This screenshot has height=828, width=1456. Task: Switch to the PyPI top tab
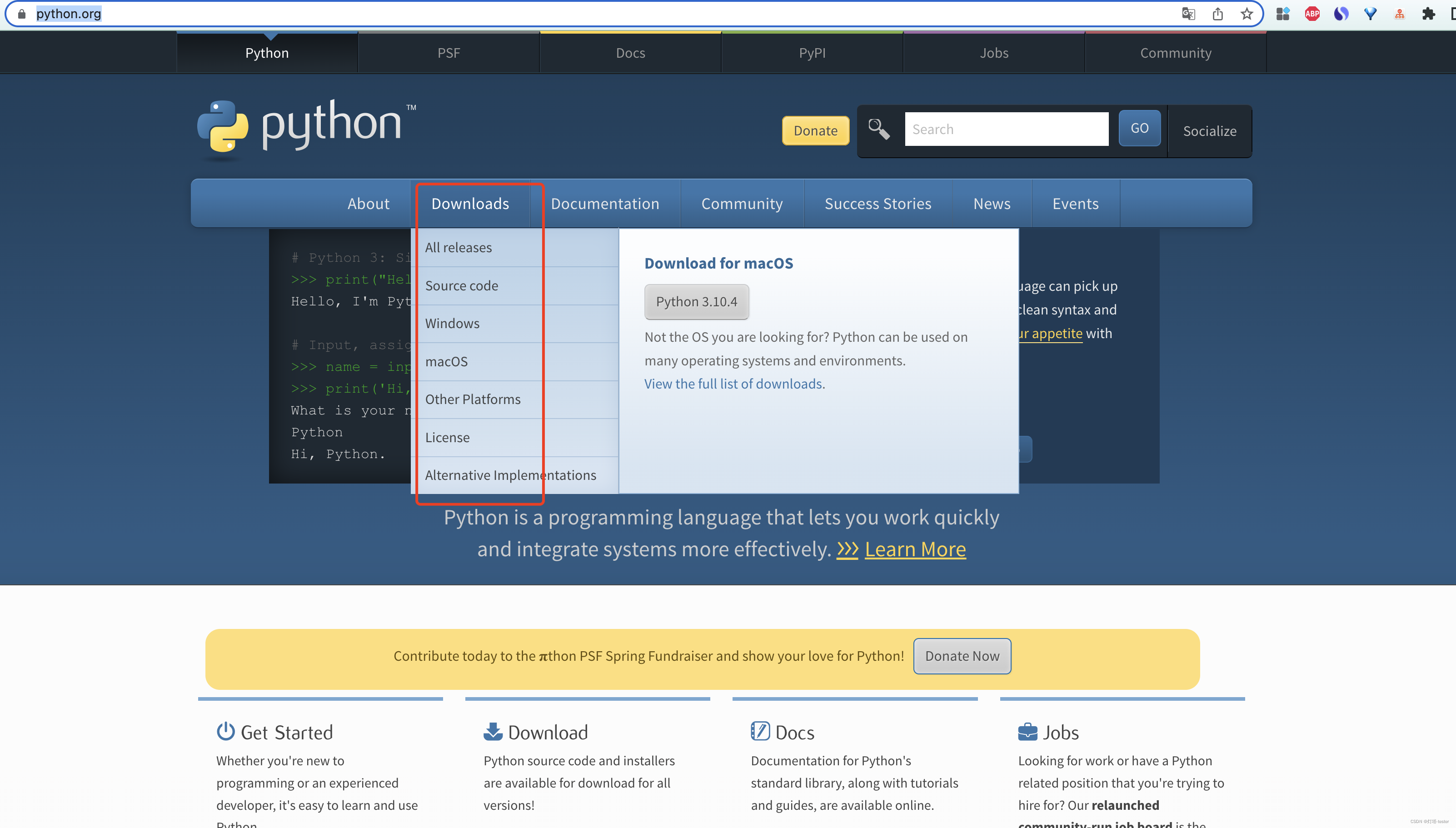click(811, 53)
